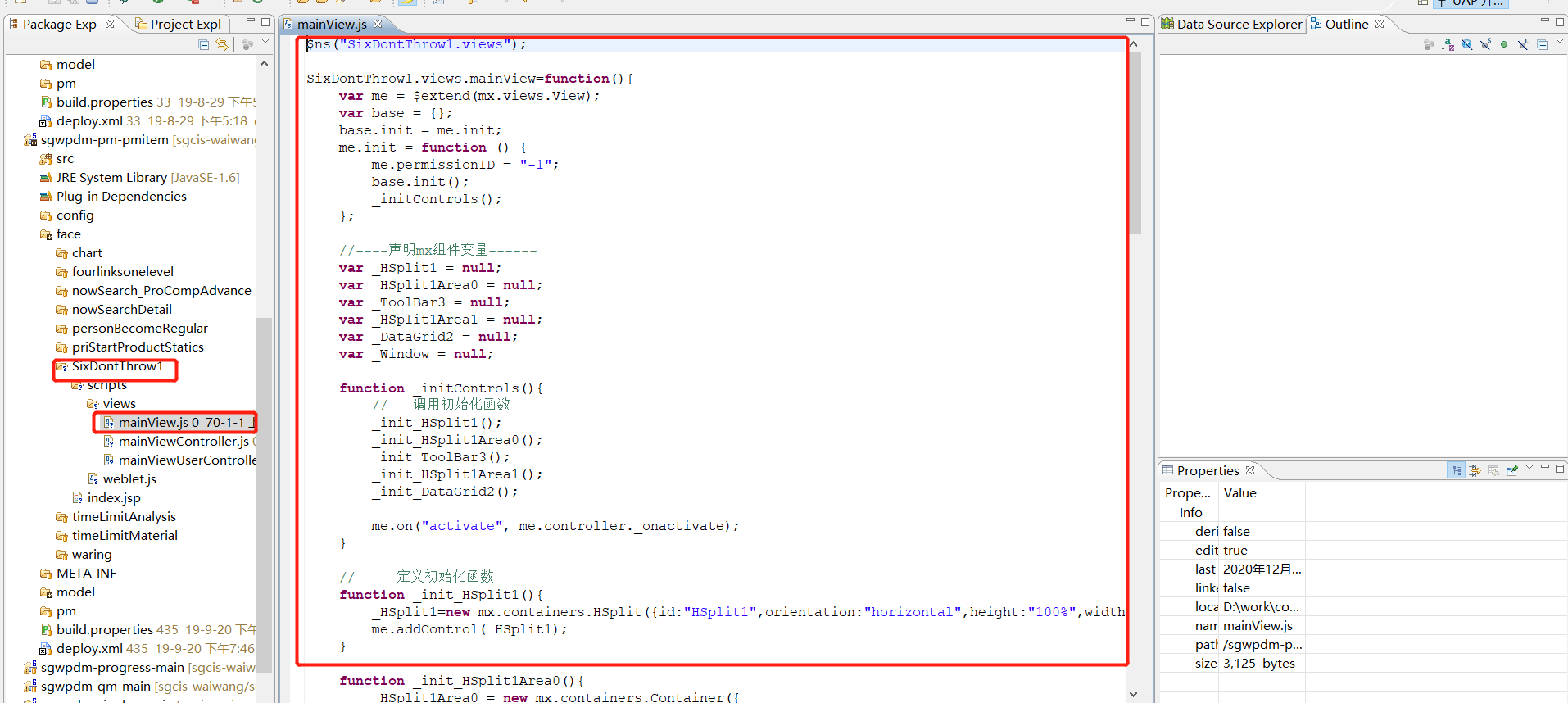Minimize the Package Explorer panel
This screenshot has width=1568, height=703.
251,20
